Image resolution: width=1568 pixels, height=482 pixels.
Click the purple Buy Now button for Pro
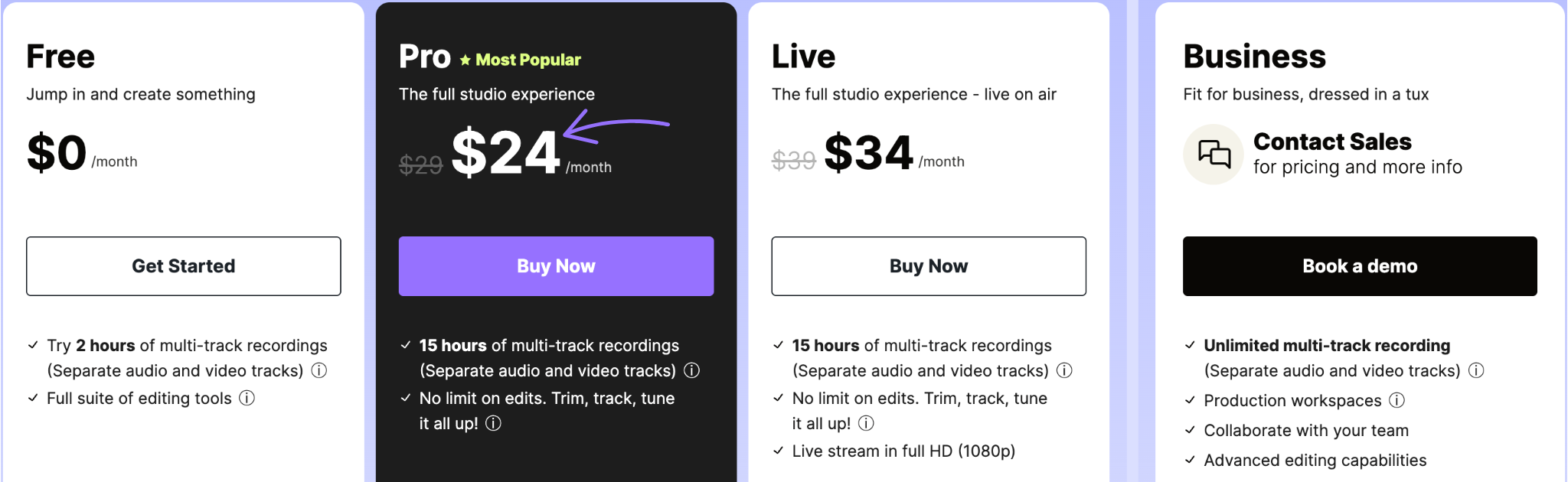click(x=556, y=266)
